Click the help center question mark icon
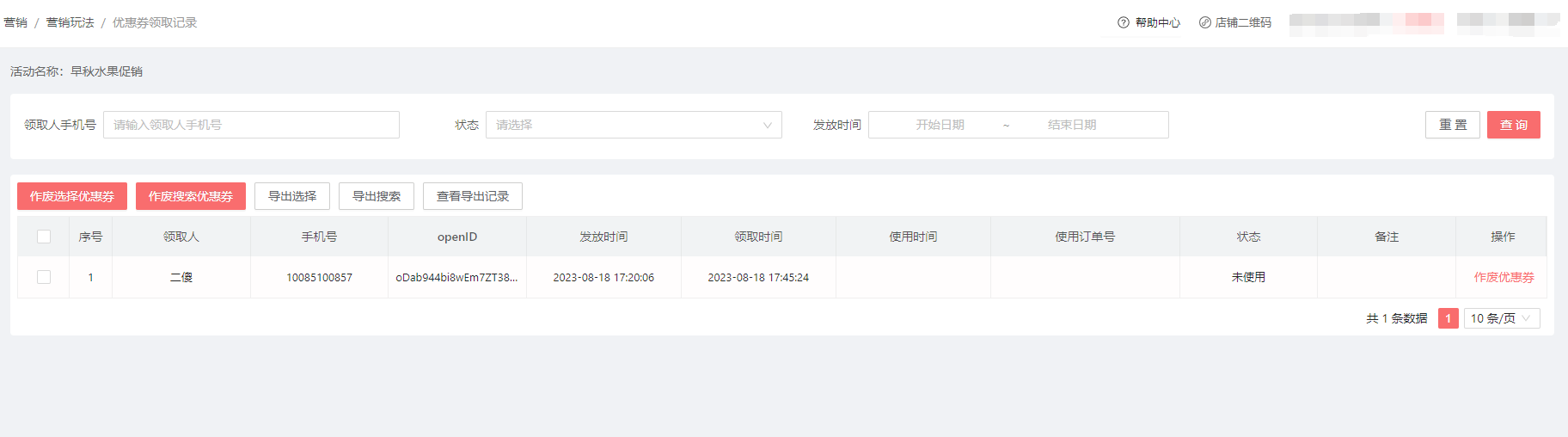Image resolution: width=1568 pixels, height=437 pixels. tap(1123, 22)
